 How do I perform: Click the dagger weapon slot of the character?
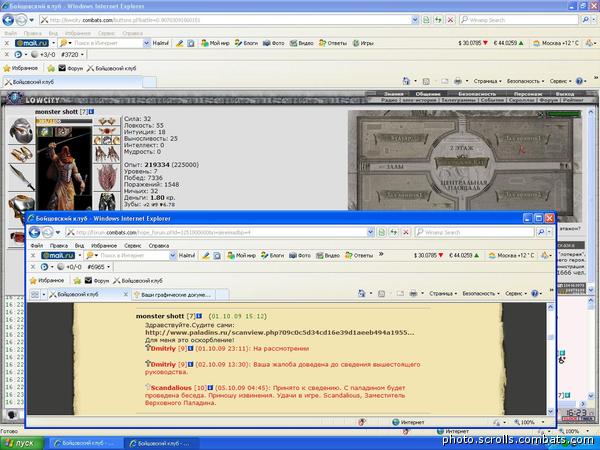pyautogui.click(x=21, y=177)
